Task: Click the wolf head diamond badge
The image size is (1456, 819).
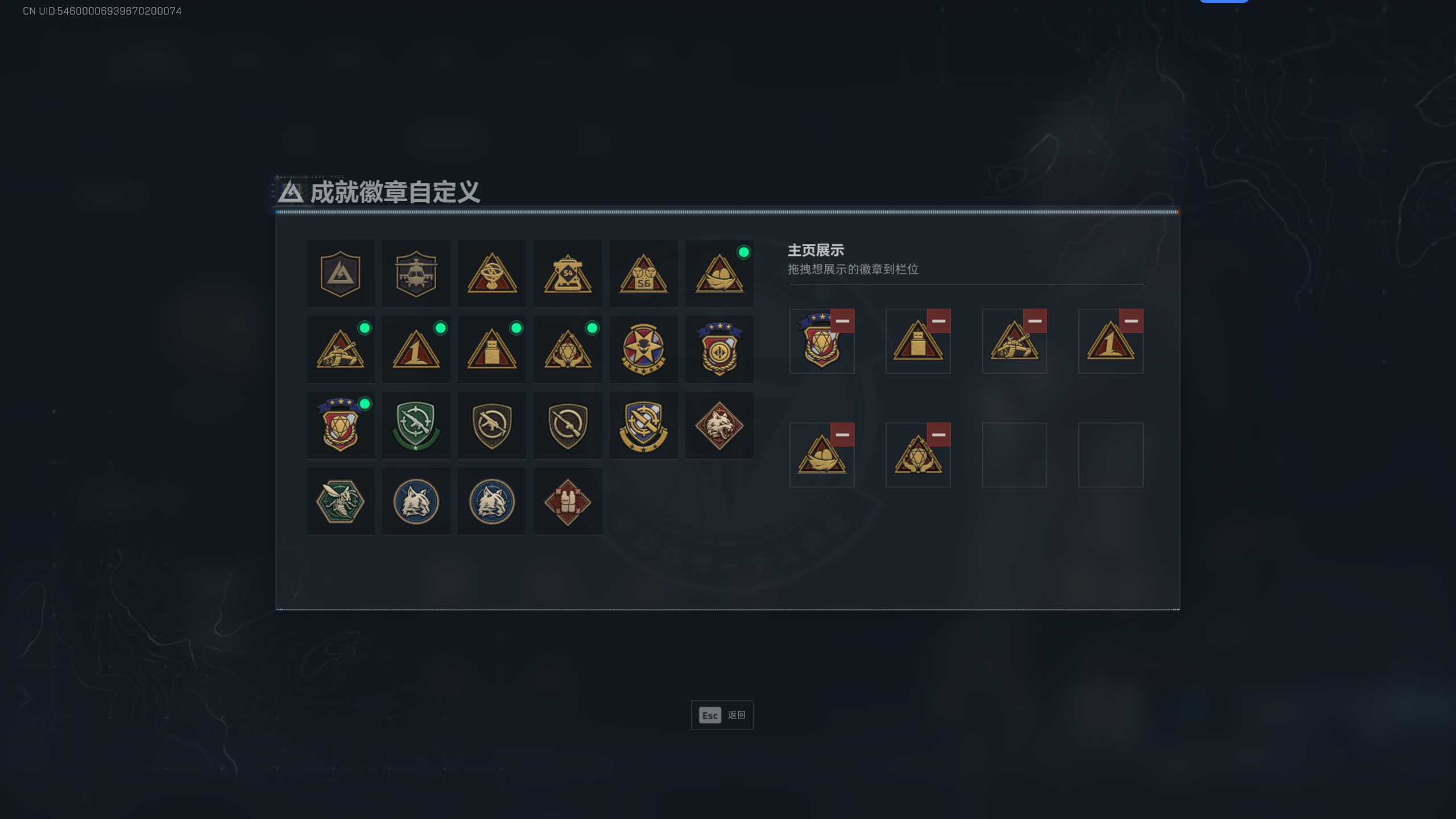Action: tap(719, 425)
